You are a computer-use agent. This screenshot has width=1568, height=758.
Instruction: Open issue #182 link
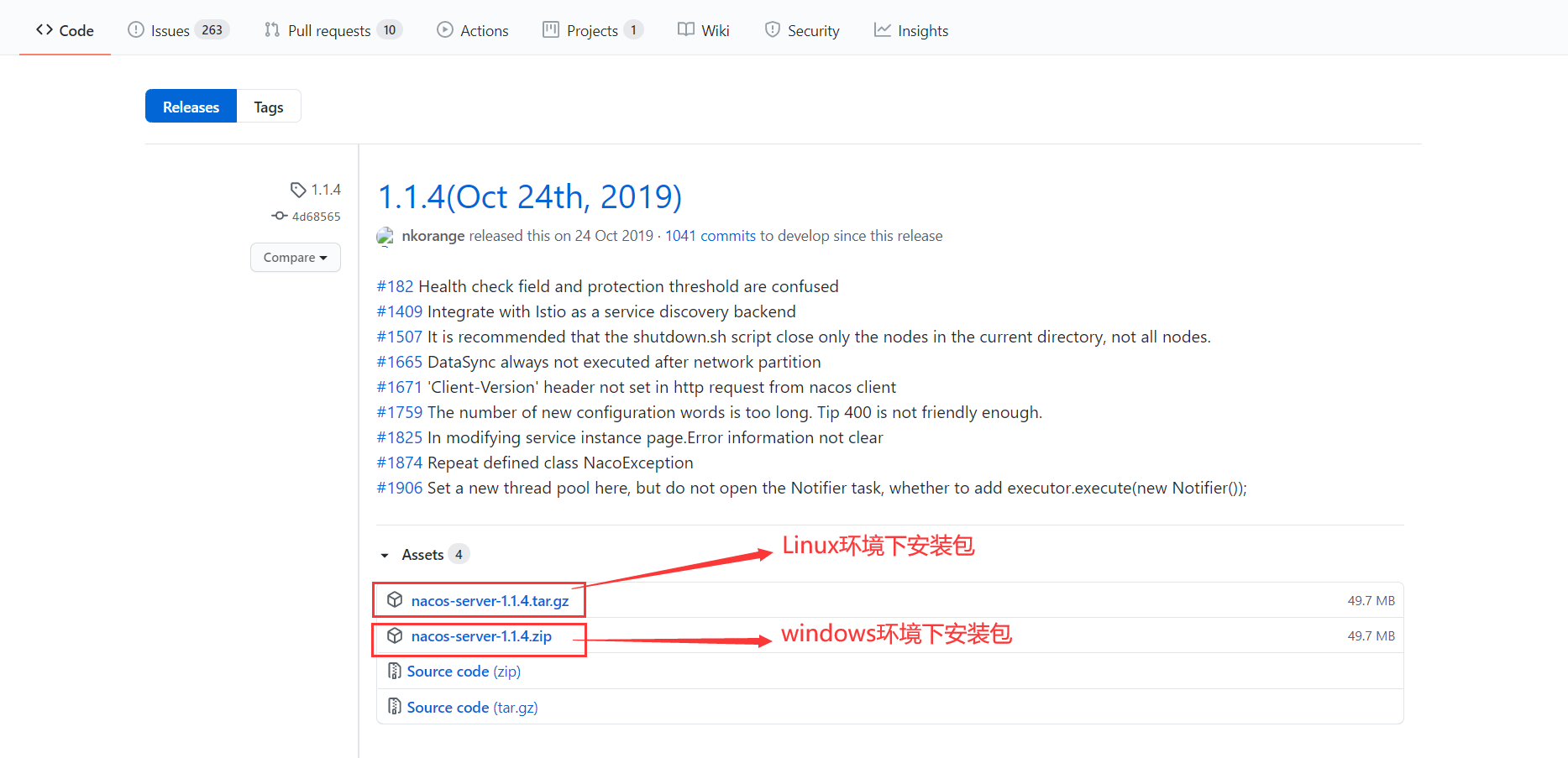pos(395,286)
